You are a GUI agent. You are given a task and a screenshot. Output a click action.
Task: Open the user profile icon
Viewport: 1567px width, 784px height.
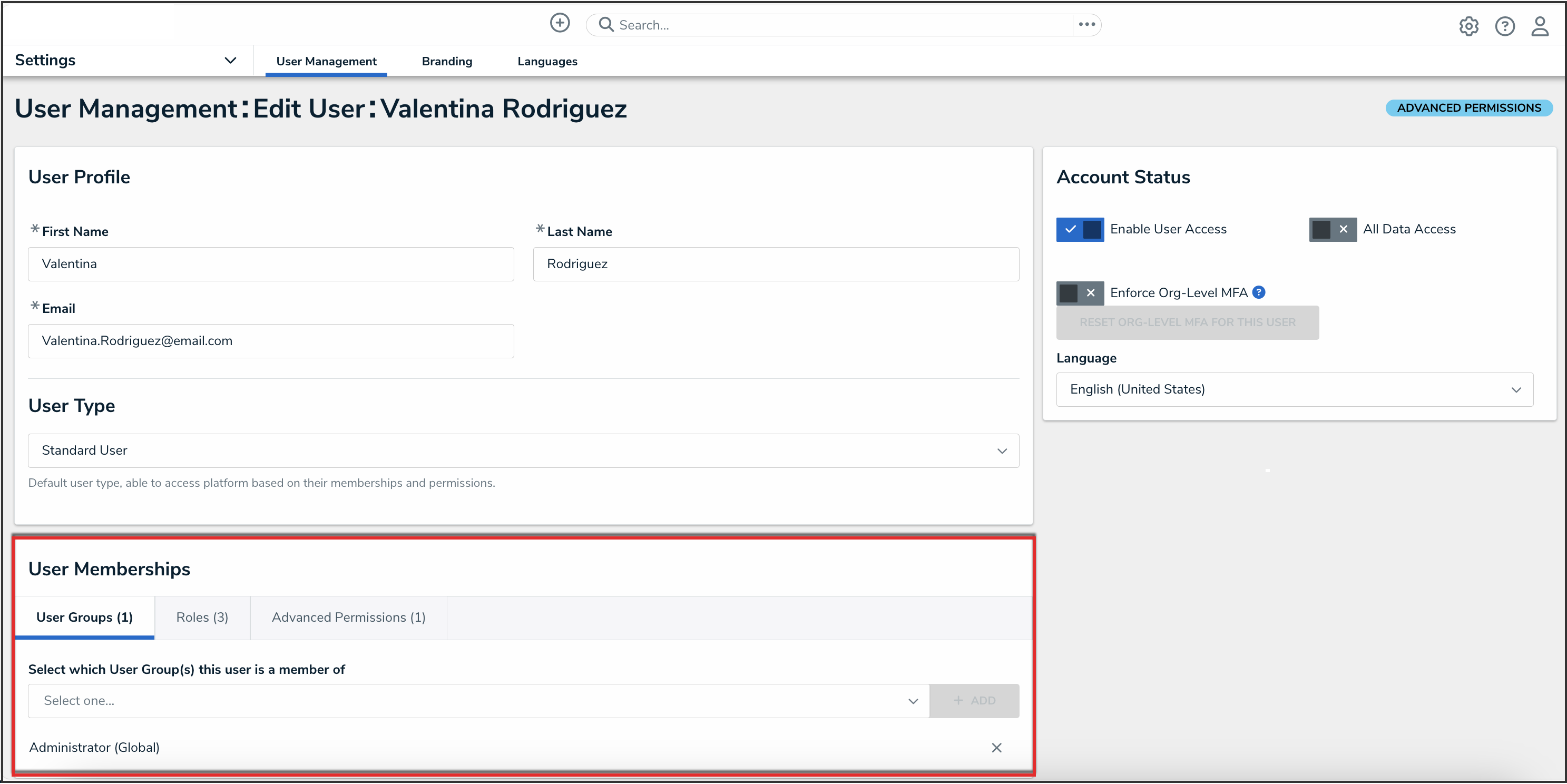pos(1540,26)
